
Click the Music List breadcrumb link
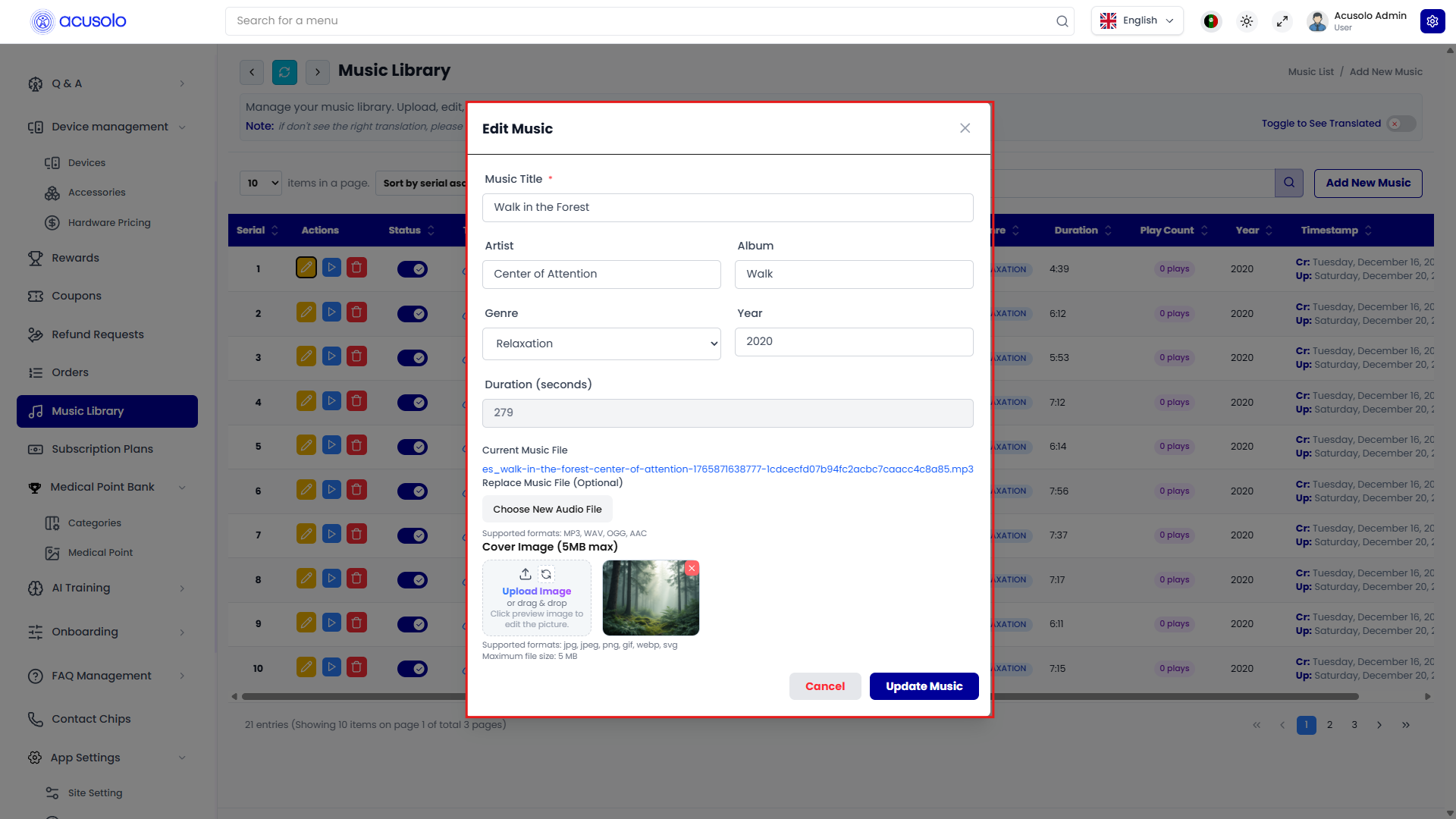click(1310, 72)
